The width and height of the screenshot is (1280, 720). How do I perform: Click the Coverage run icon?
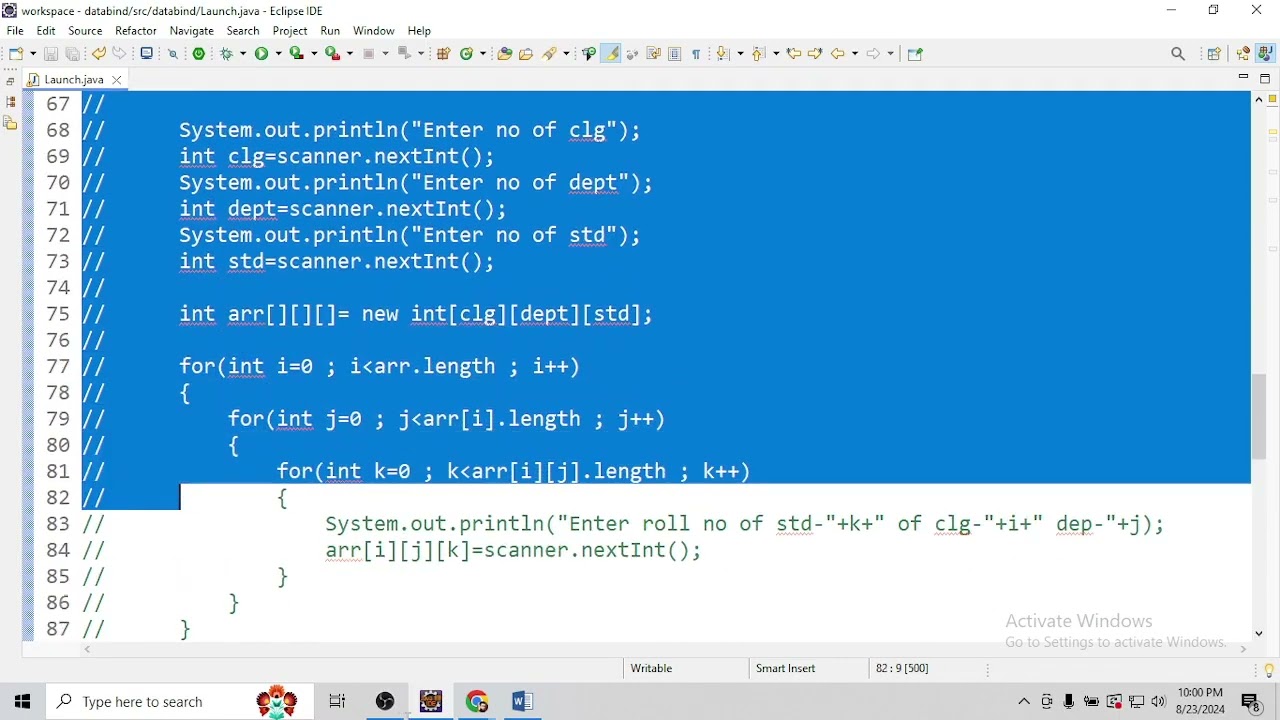(x=297, y=54)
